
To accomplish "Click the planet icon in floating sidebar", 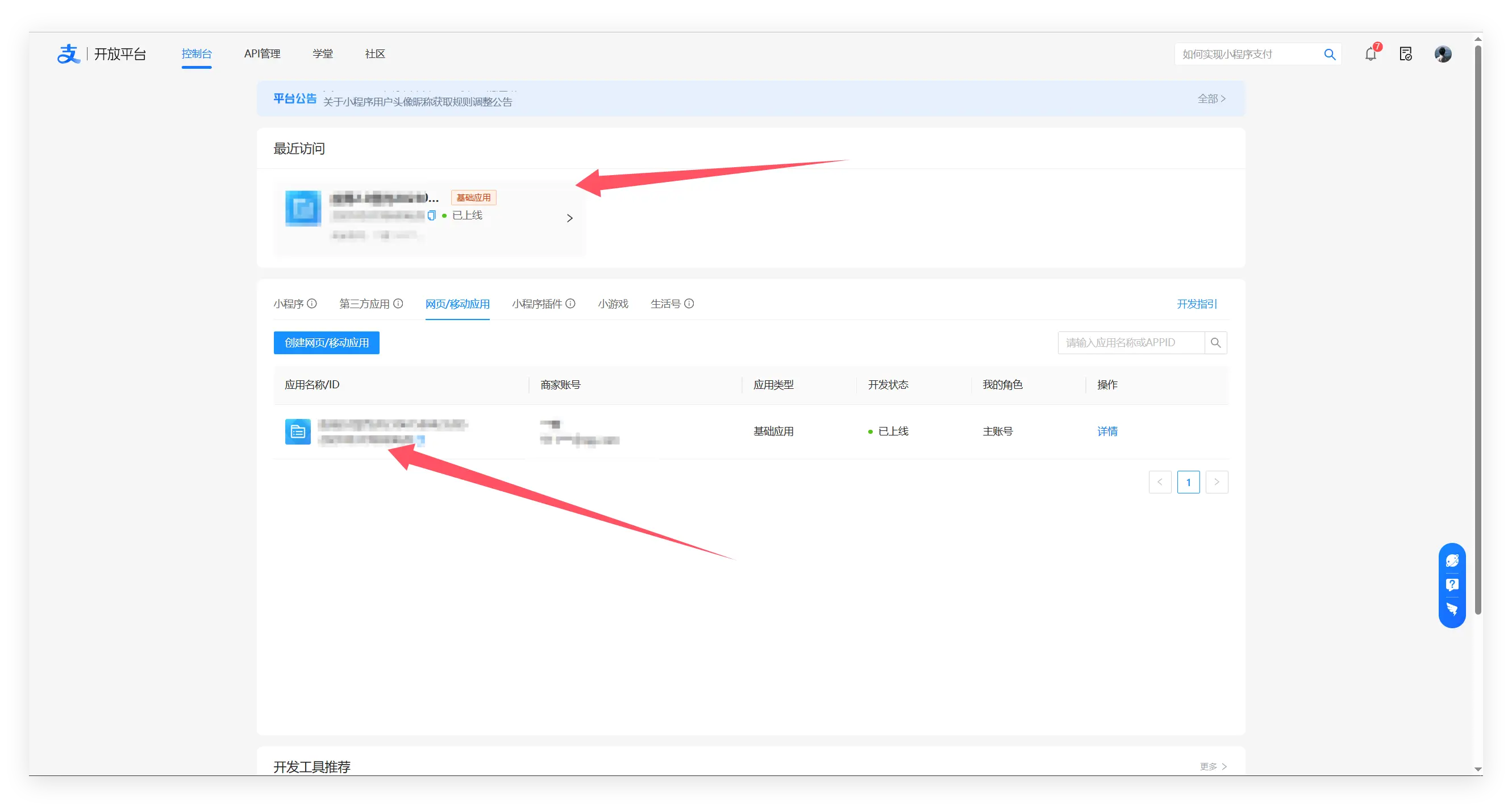I will coord(1452,561).
